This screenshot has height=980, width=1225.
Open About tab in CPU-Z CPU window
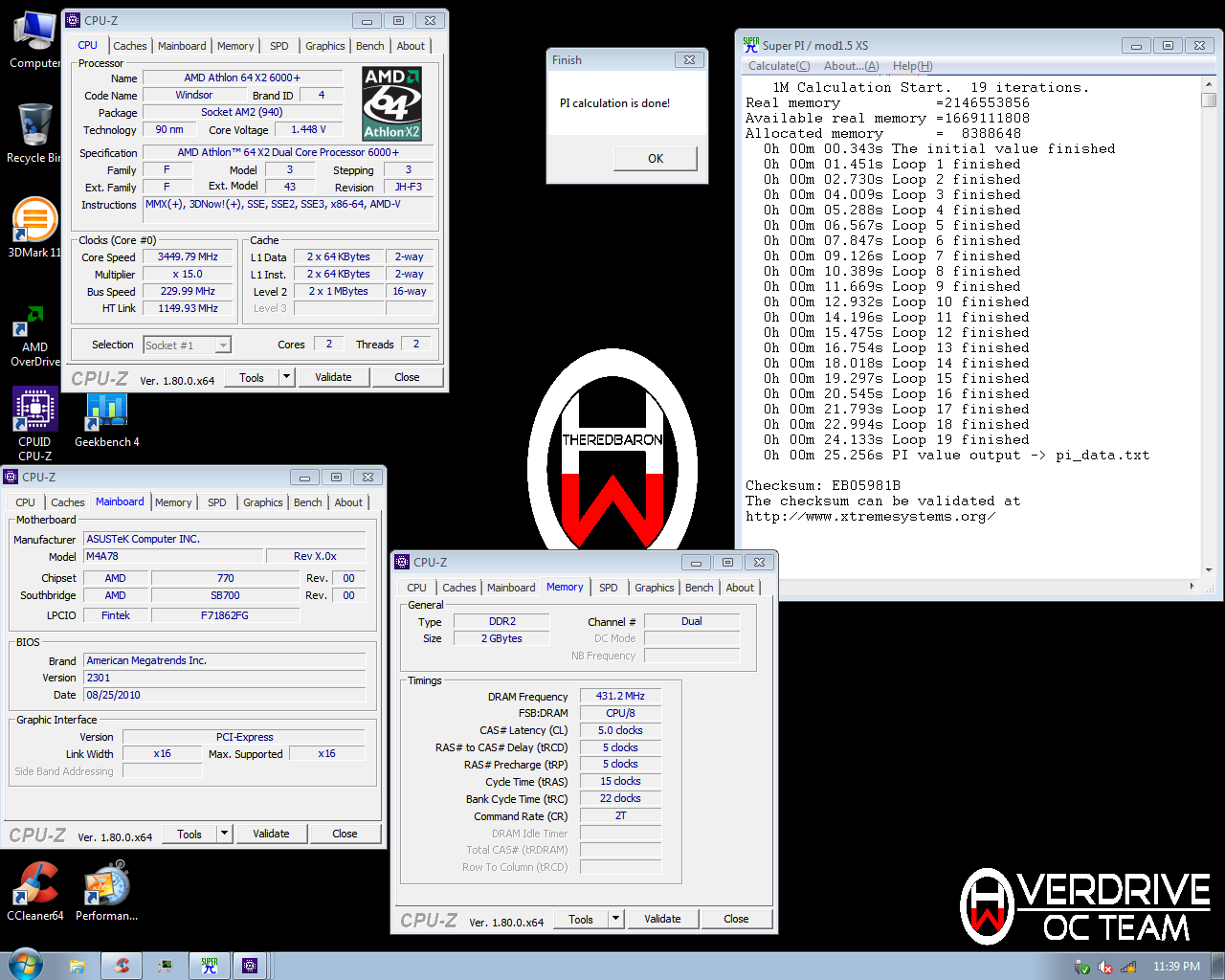pos(411,46)
